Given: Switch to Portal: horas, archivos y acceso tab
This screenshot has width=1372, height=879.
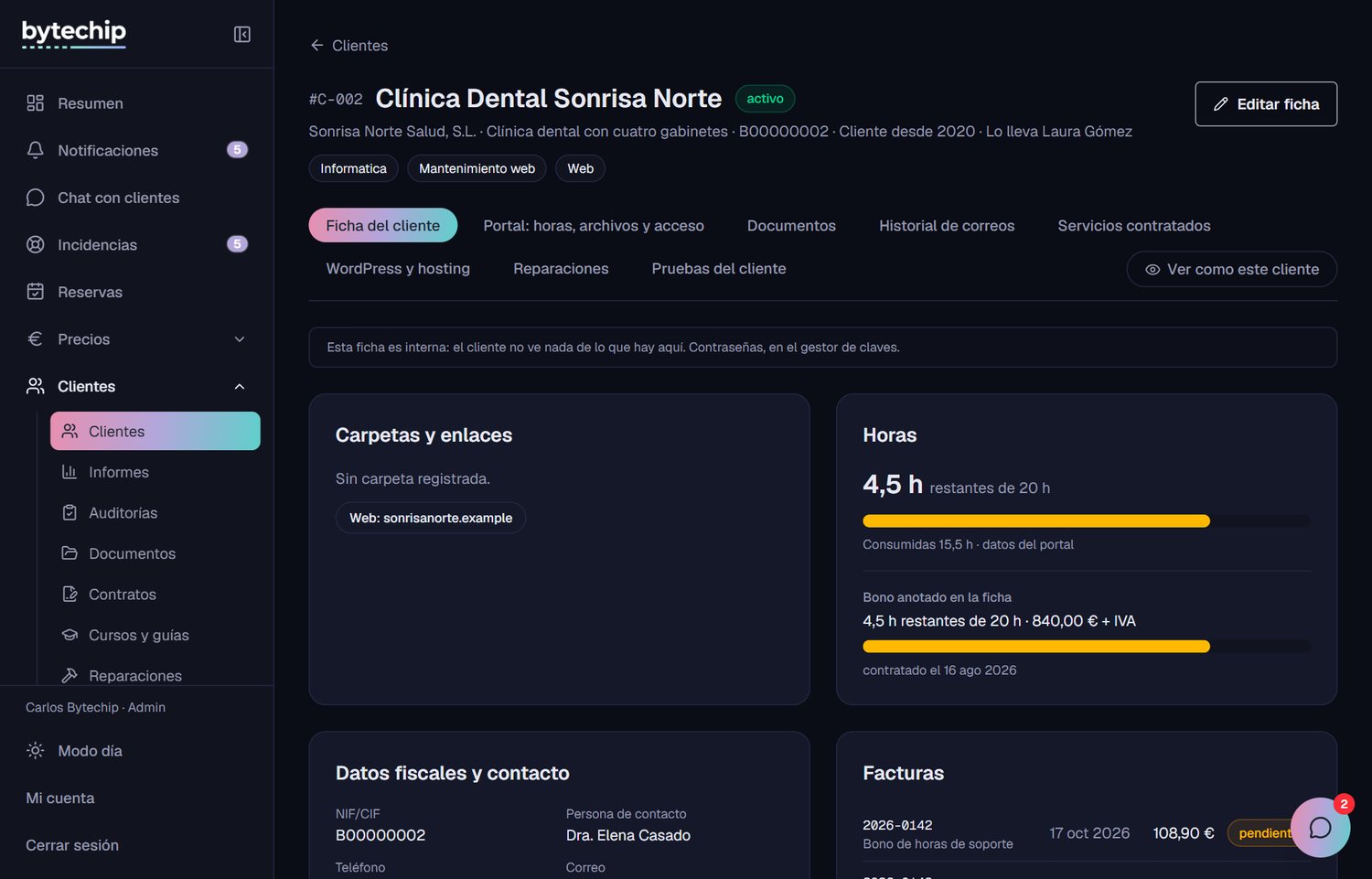Looking at the screenshot, I should (594, 225).
